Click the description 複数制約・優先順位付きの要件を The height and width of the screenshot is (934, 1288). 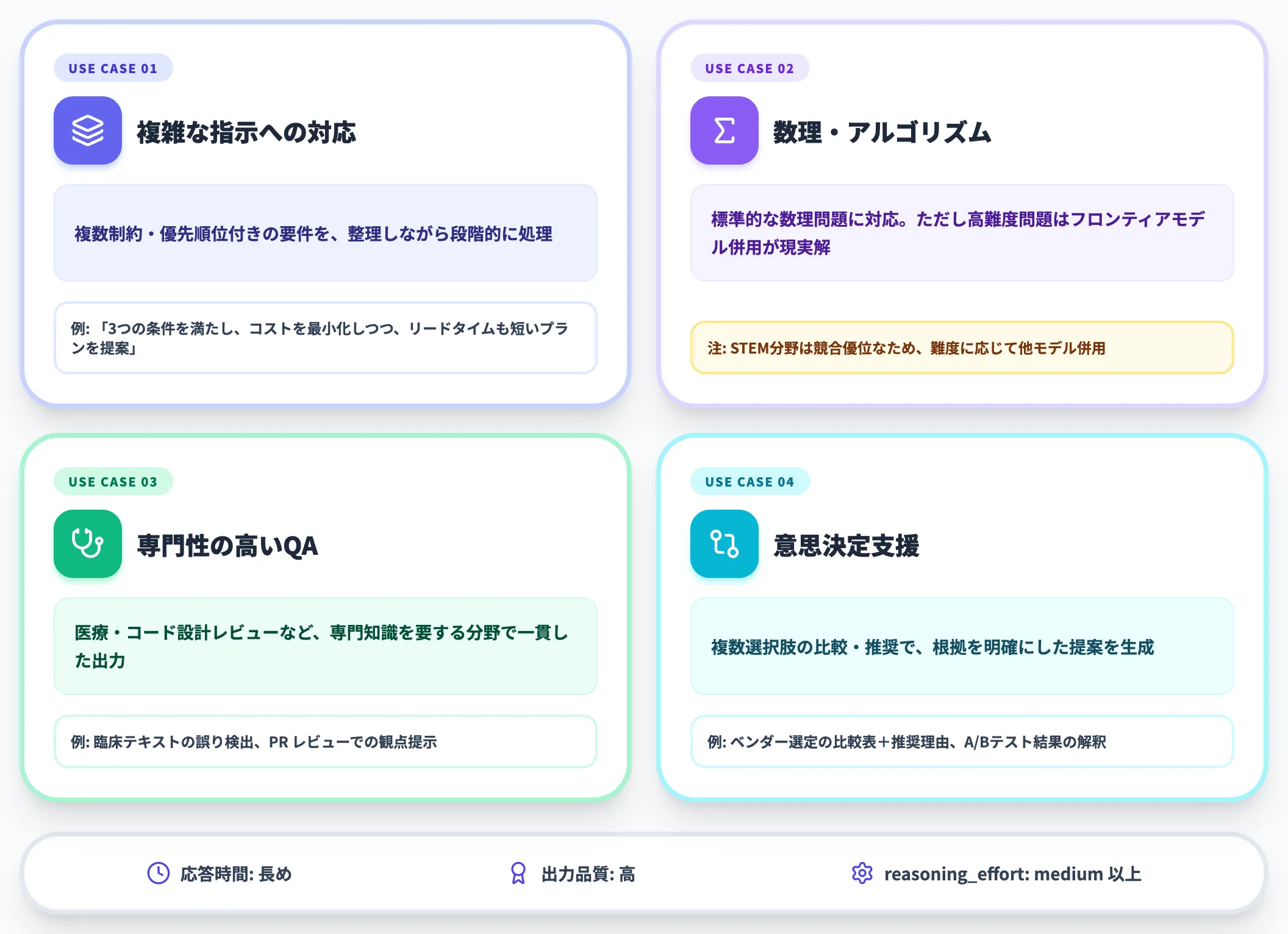[326, 233]
